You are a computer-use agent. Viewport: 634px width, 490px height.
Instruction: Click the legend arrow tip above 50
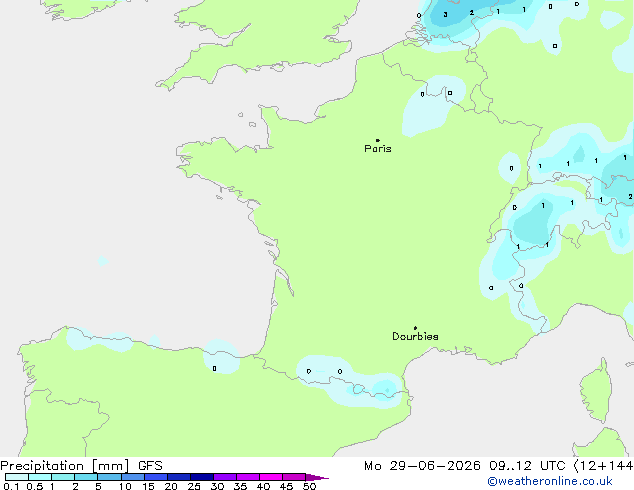[x=317, y=478]
